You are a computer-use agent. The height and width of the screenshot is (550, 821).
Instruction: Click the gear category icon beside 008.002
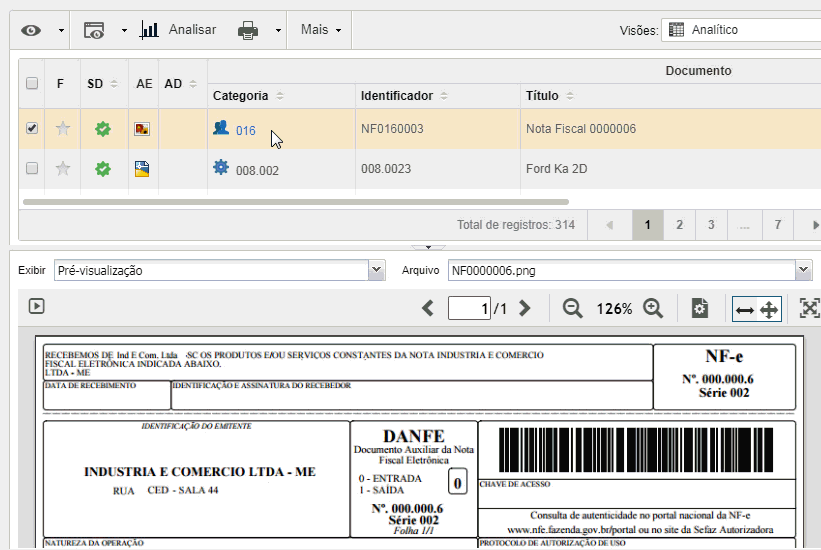click(221, 167)
